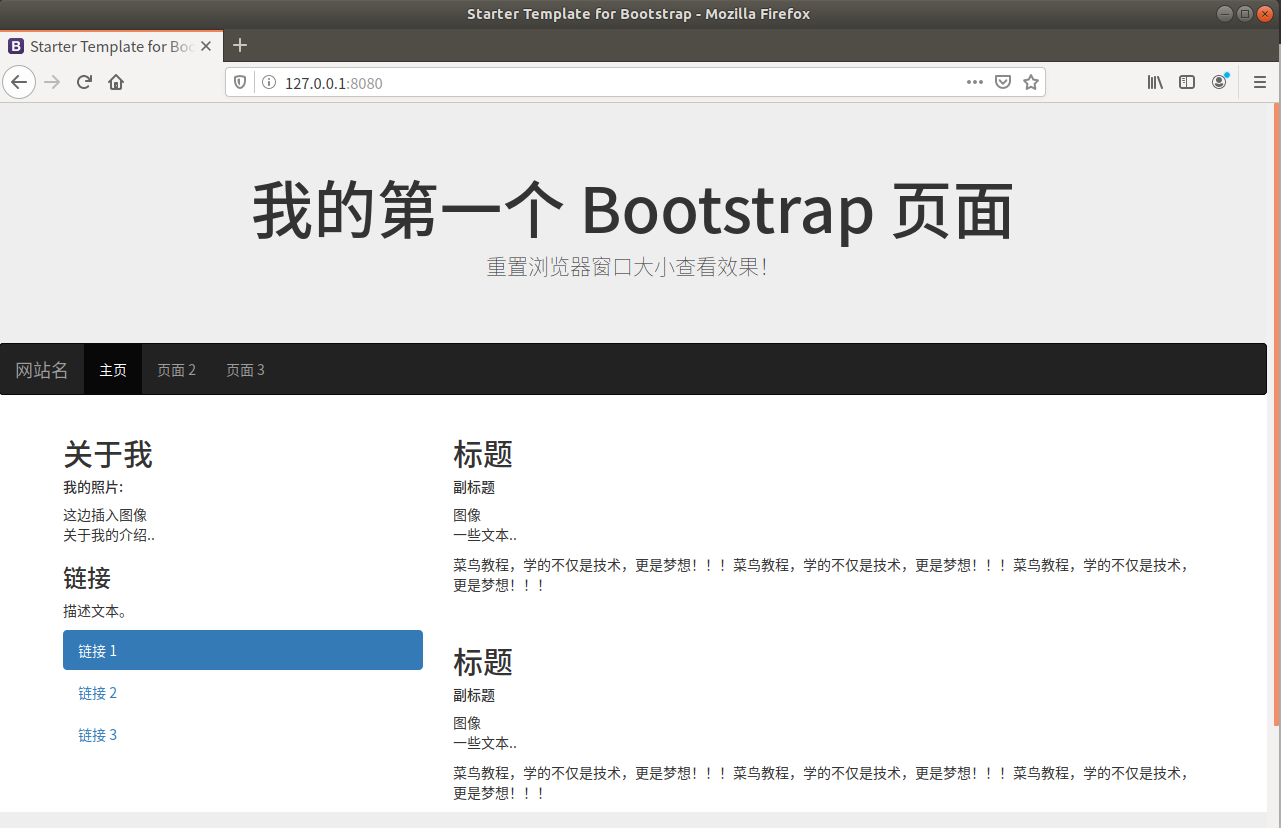Open the tracking protection shield icon

tap(240, 83)
